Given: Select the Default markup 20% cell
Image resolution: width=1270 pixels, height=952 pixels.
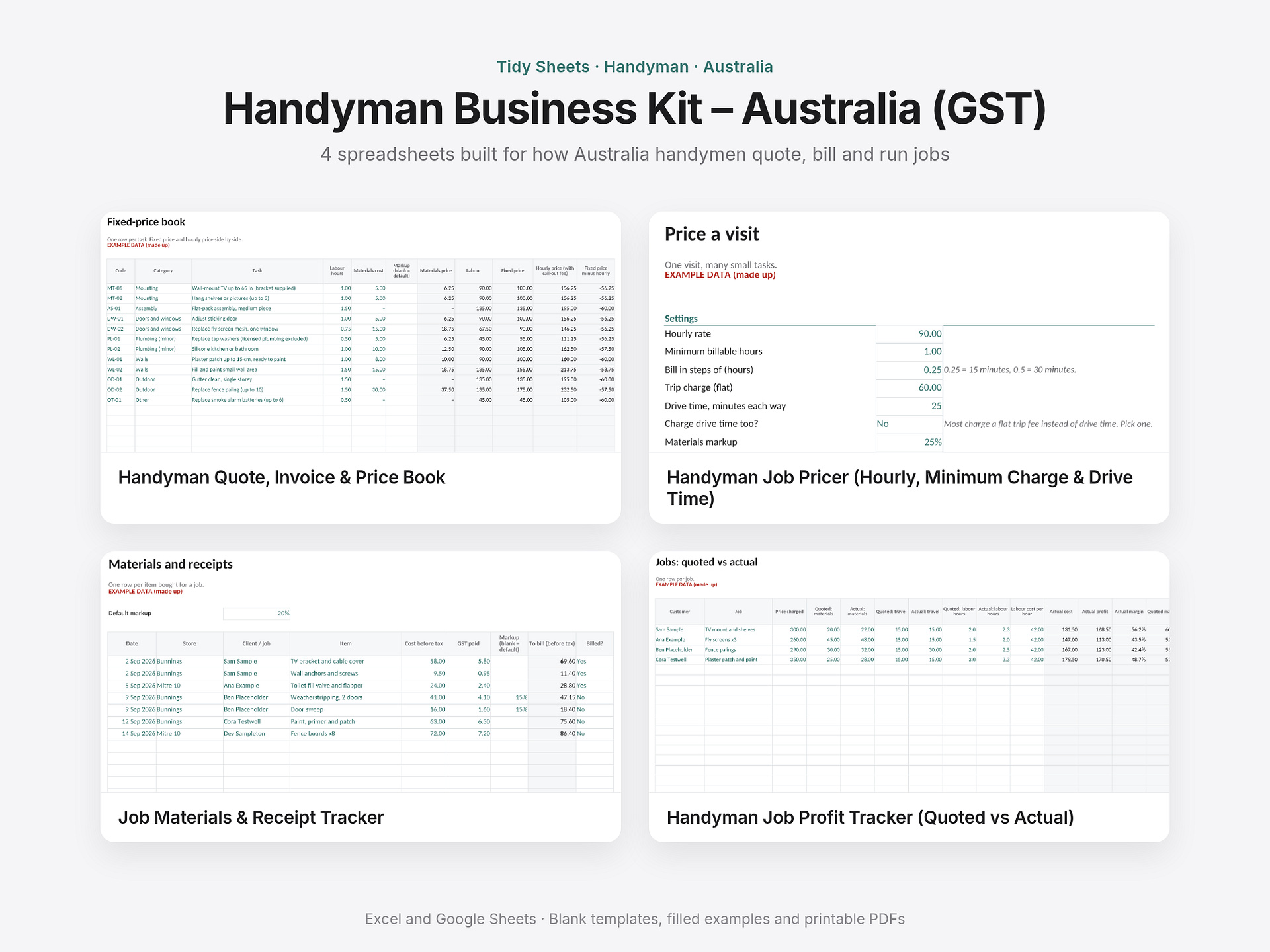Looking at the screenshot, I should [x=257, y=614].
